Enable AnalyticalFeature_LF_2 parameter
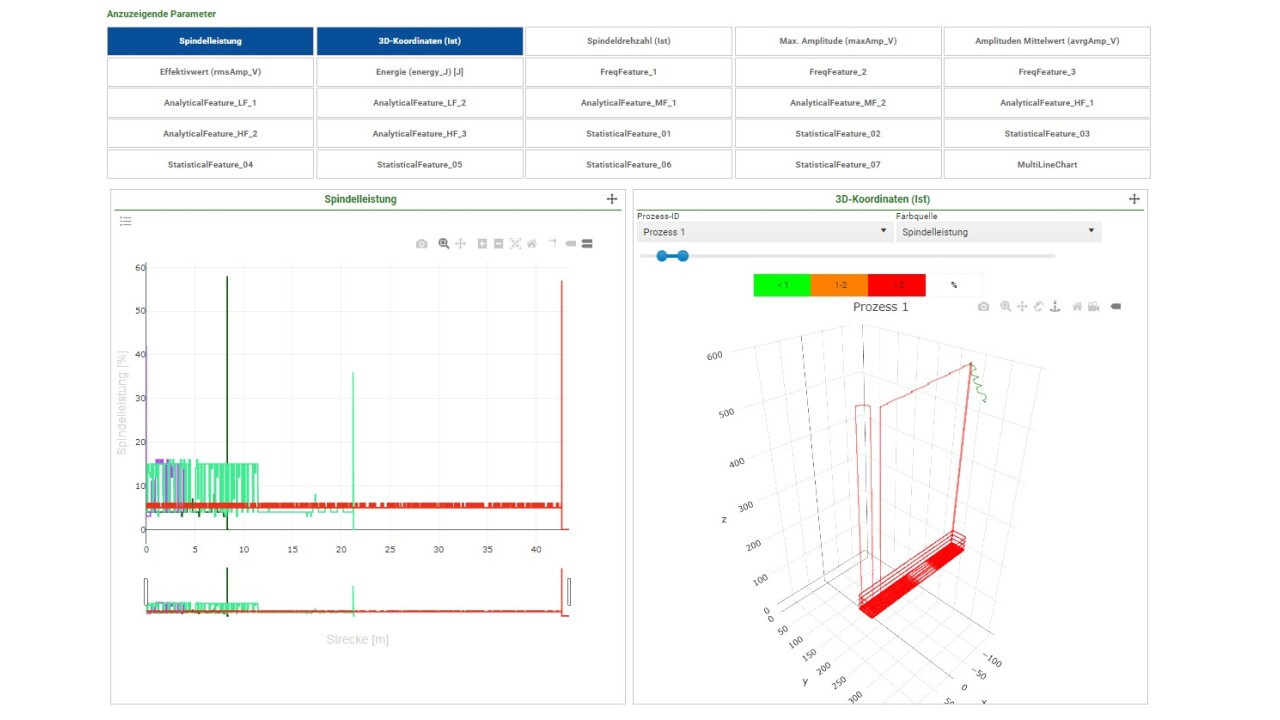 [x=420, y=103]
